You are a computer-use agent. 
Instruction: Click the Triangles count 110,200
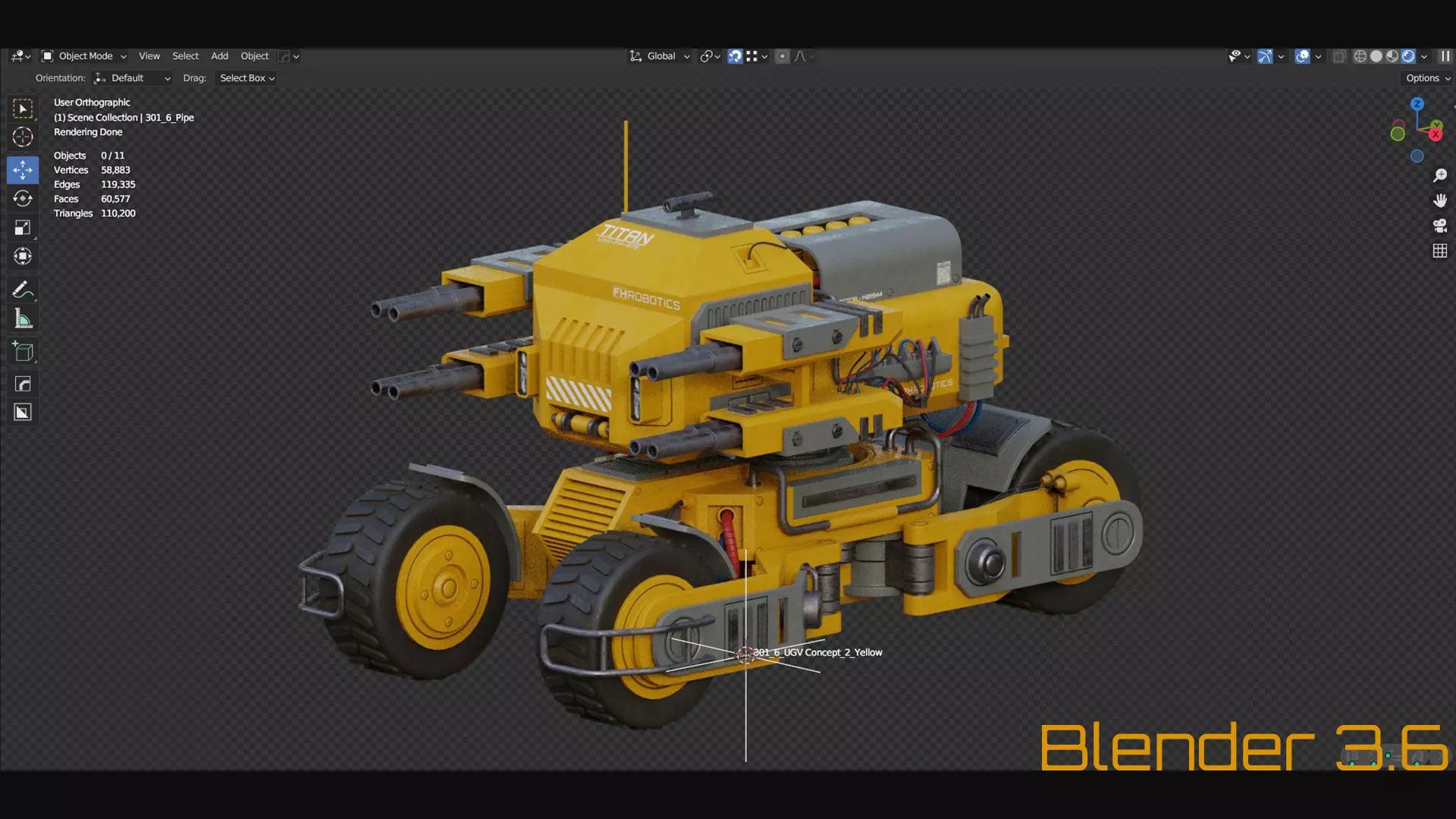point(118,213)
